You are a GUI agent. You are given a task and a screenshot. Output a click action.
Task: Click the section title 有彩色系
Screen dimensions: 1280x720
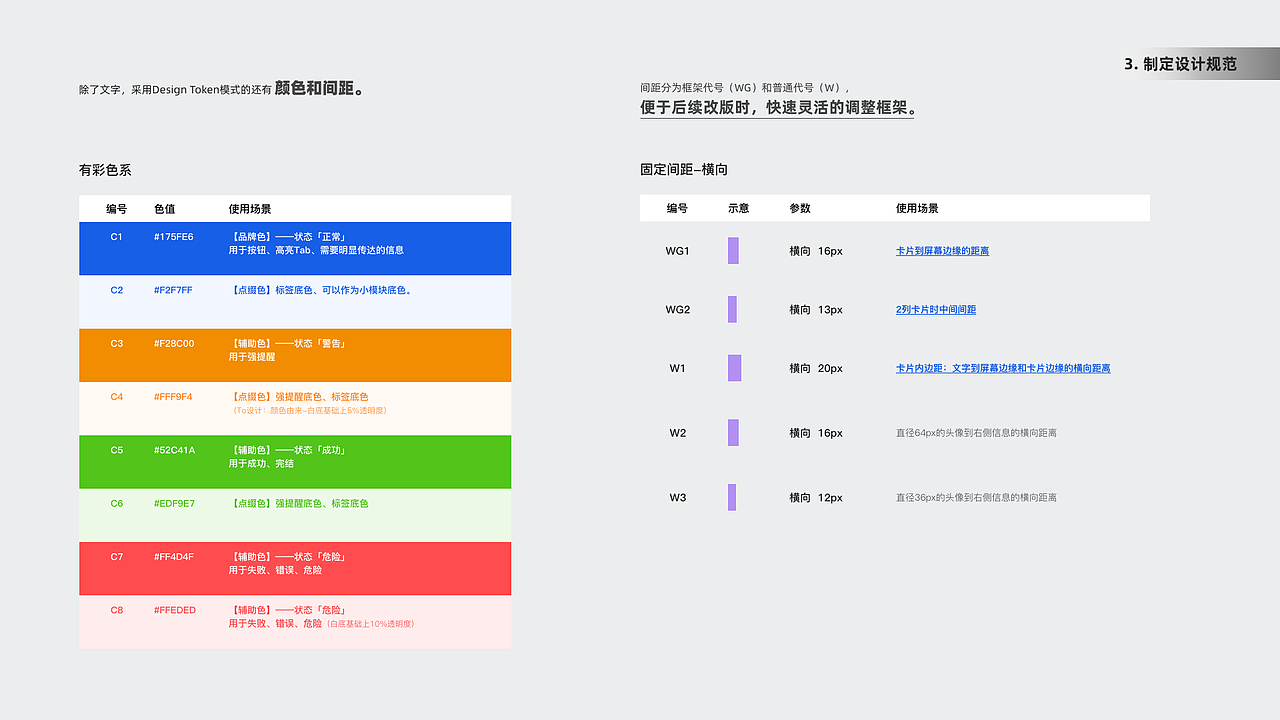[x=105, y=170]
